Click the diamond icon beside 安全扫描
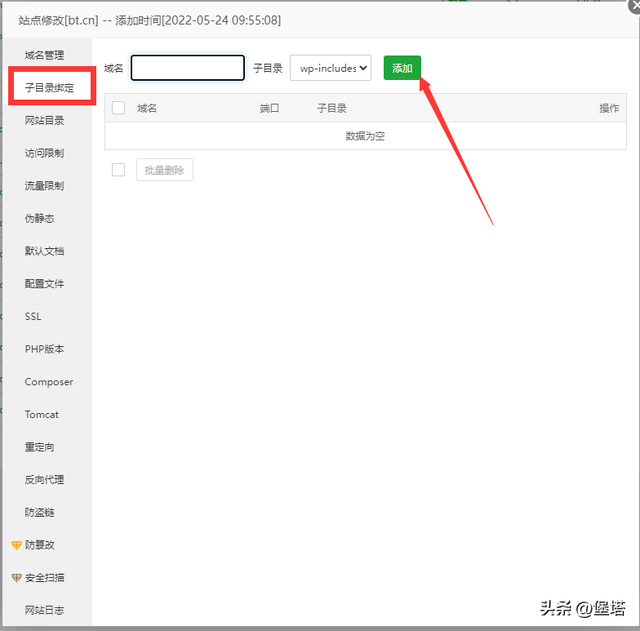This screenshot has height=631, width=640. [x=16, y=578]
